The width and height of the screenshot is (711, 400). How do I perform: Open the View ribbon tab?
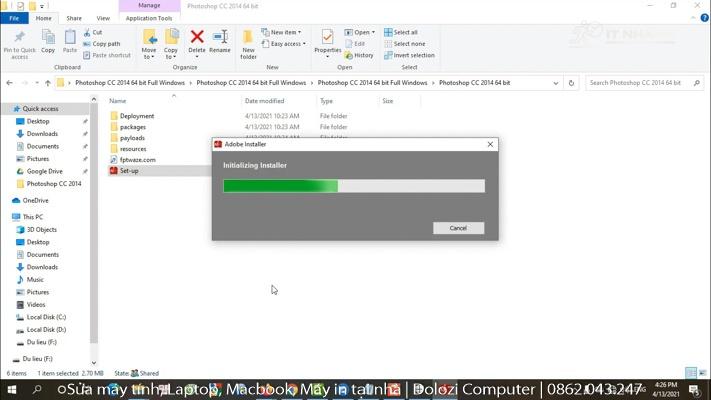[103, 18]
